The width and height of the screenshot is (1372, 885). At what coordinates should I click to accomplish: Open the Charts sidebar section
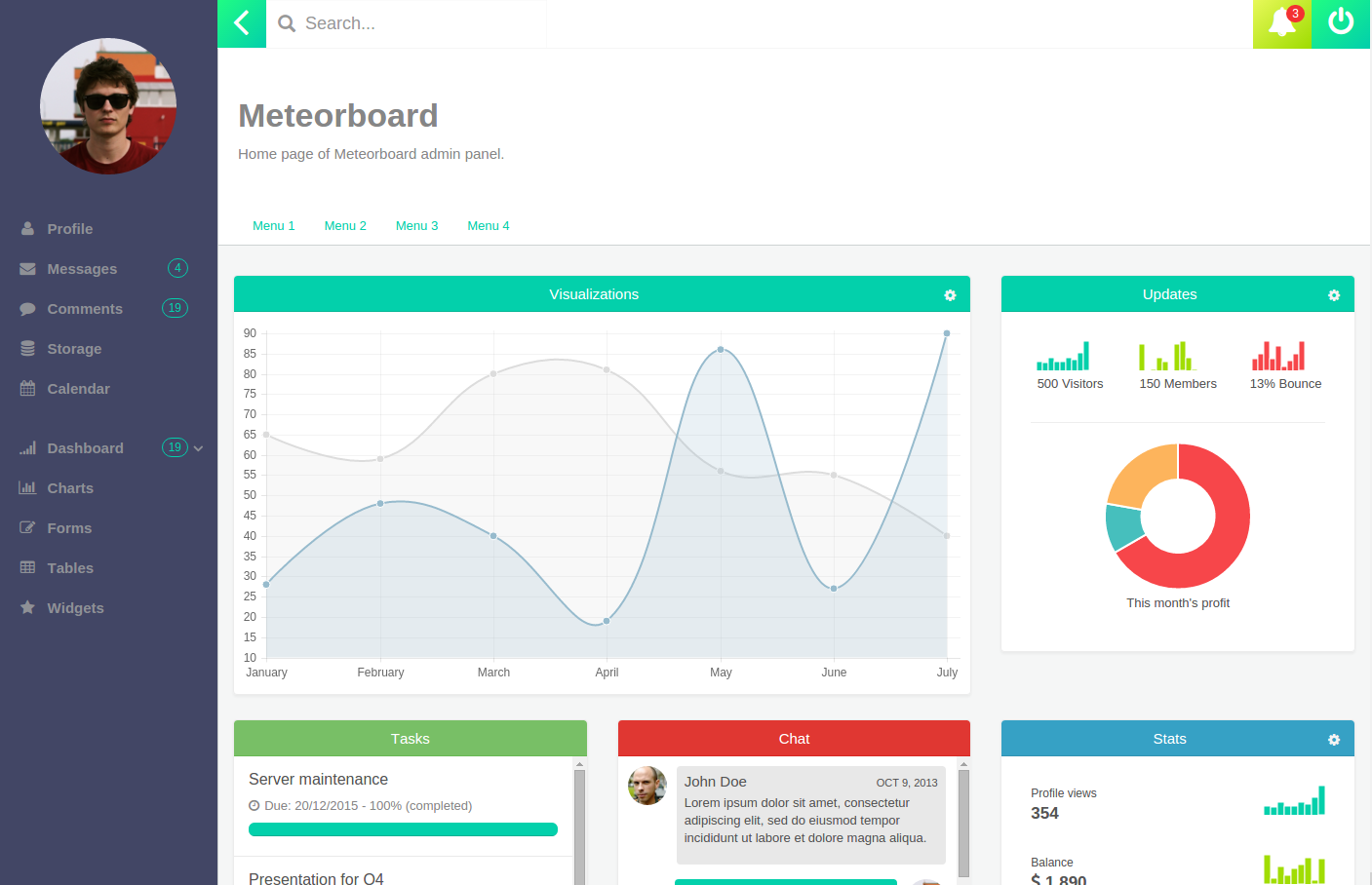[70, 488]
